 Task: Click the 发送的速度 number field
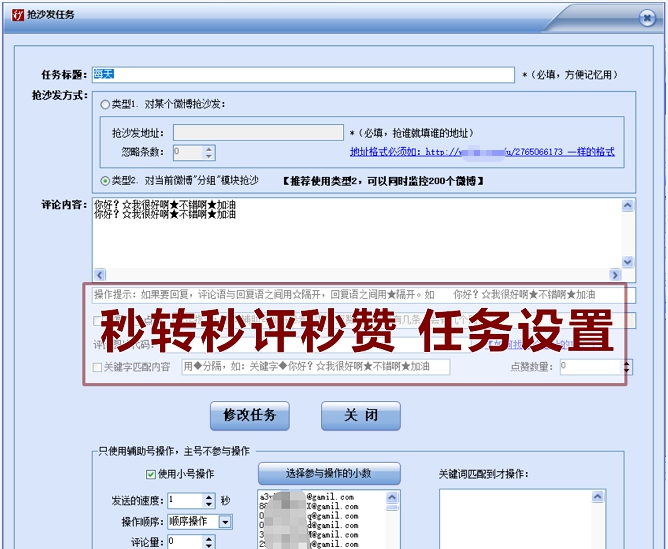[x=185, y=500]
